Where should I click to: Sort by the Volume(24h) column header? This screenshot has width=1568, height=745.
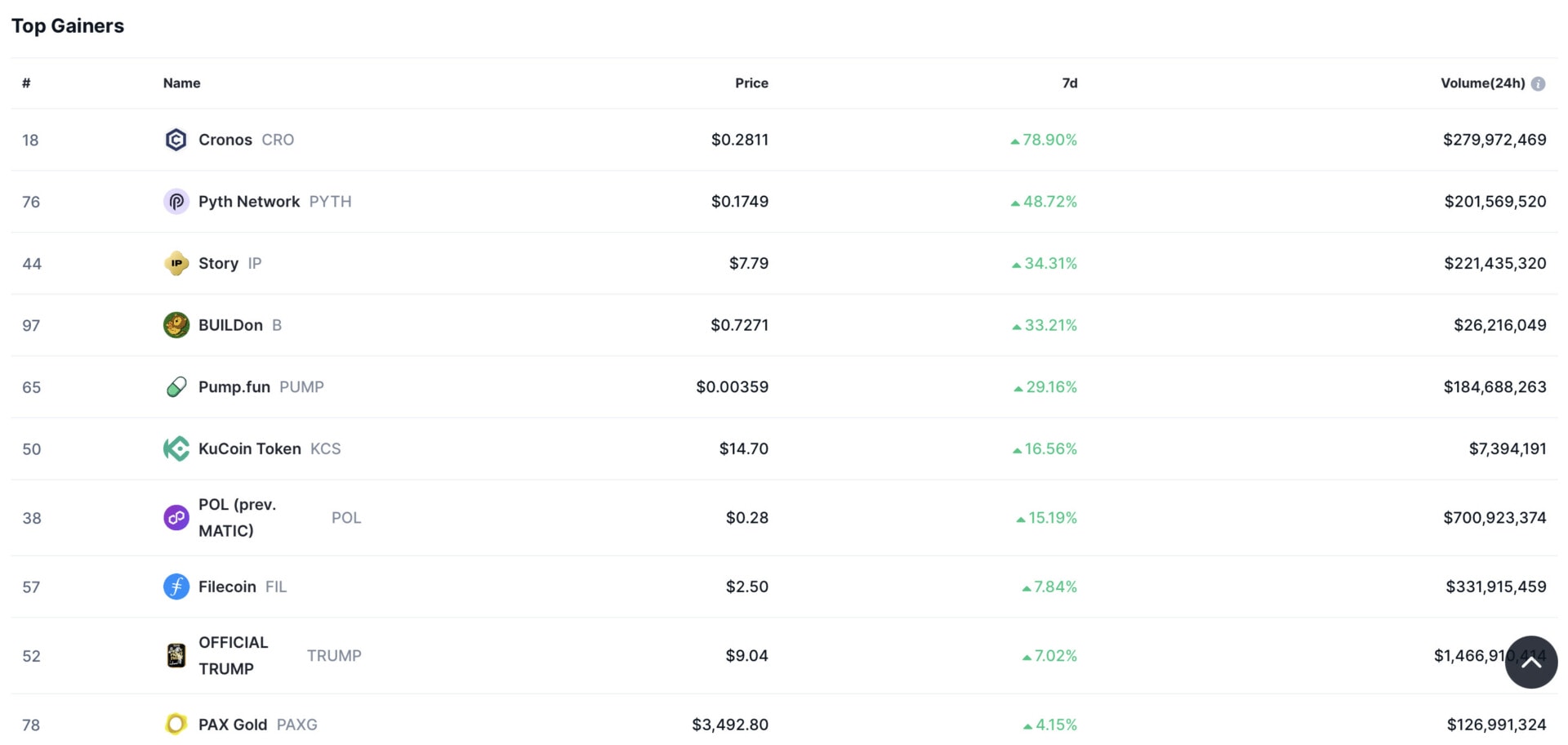[x=1481, y=83]
